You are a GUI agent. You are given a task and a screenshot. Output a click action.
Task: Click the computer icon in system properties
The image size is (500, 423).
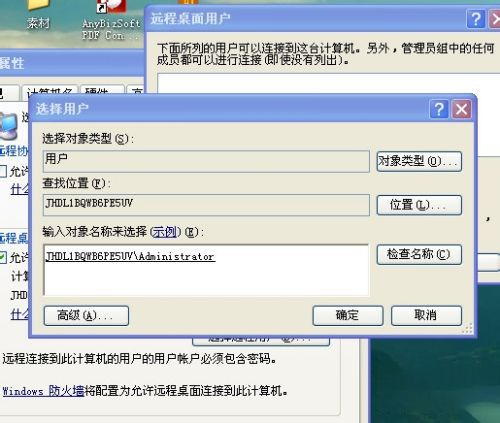click(x=8, y=127)
